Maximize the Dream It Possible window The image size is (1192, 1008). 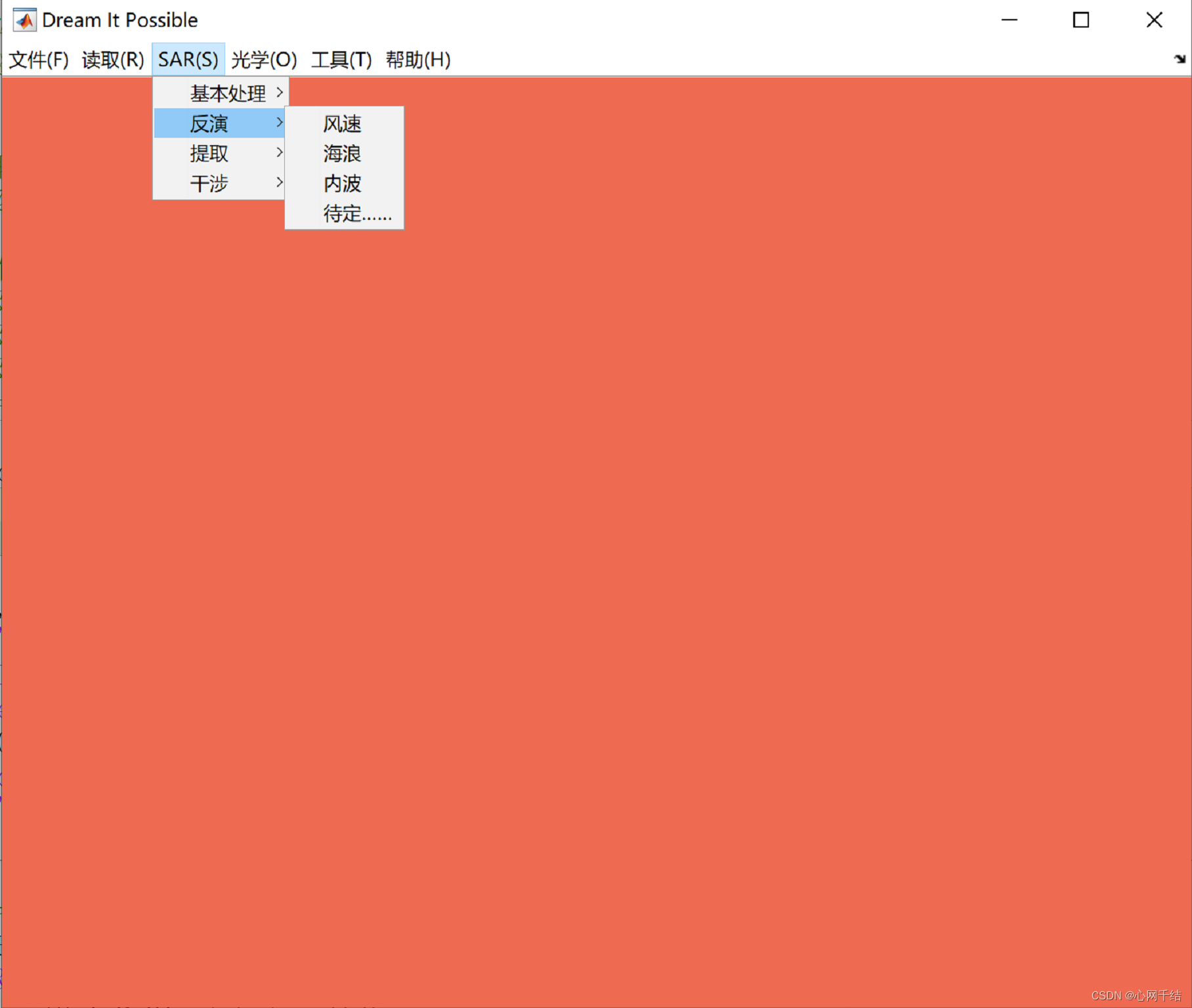1081,20
